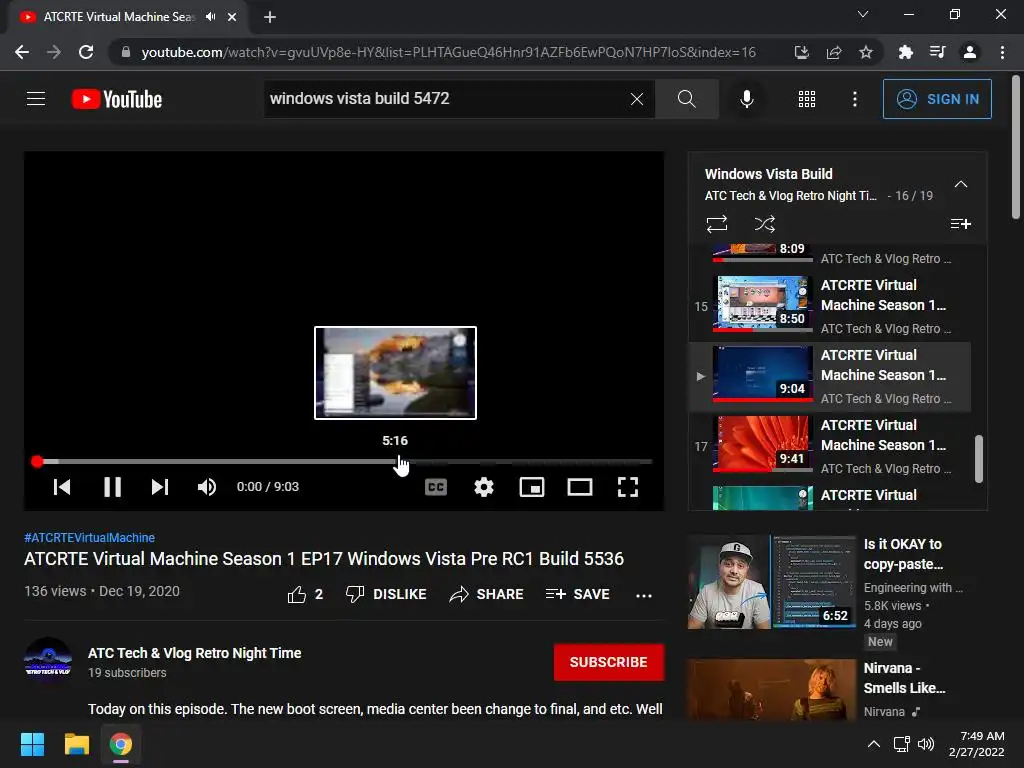Select the ATCRTE Virtual Machine tab
1024x768 pixels.
tap(127, 17)
